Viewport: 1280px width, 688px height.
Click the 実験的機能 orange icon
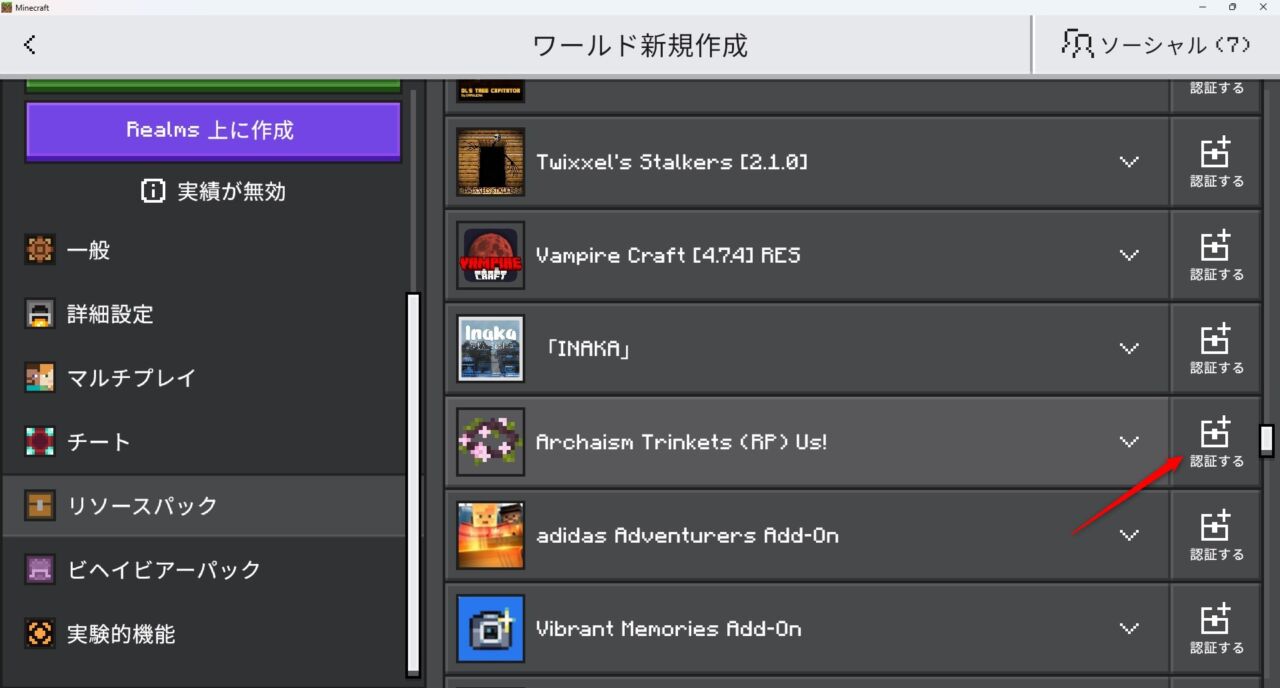click(40, 634)
